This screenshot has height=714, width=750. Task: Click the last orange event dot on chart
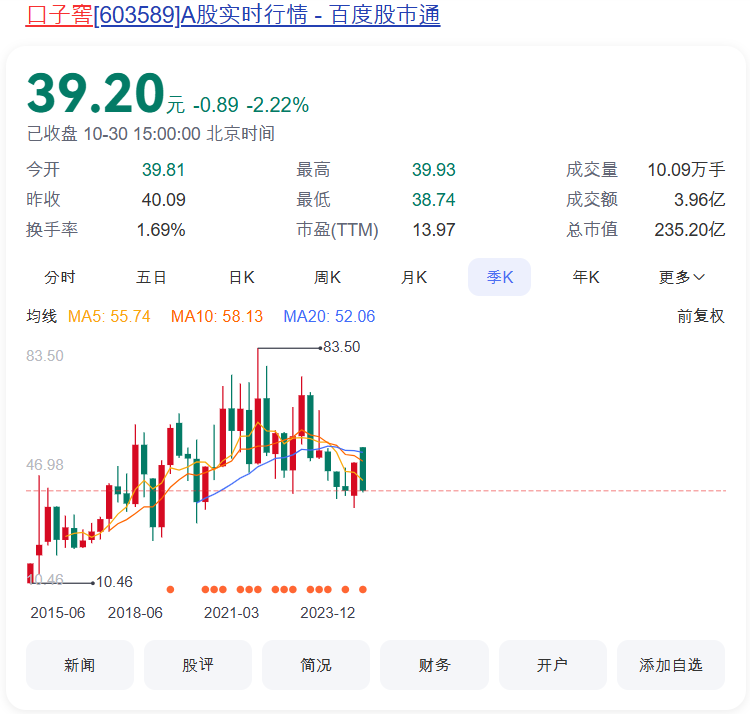(x=363, y=589)
